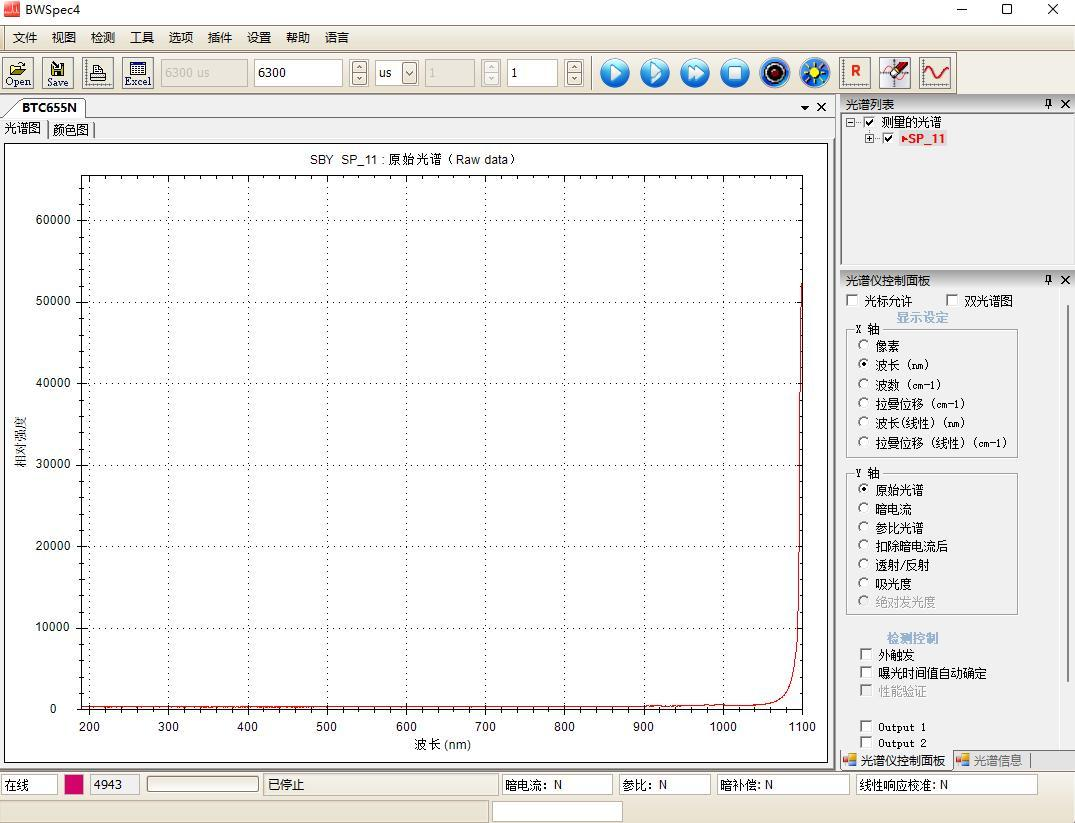Open the 检测 menu
The height and width of the screenshot is (823, 1075).
pos(102,37)
